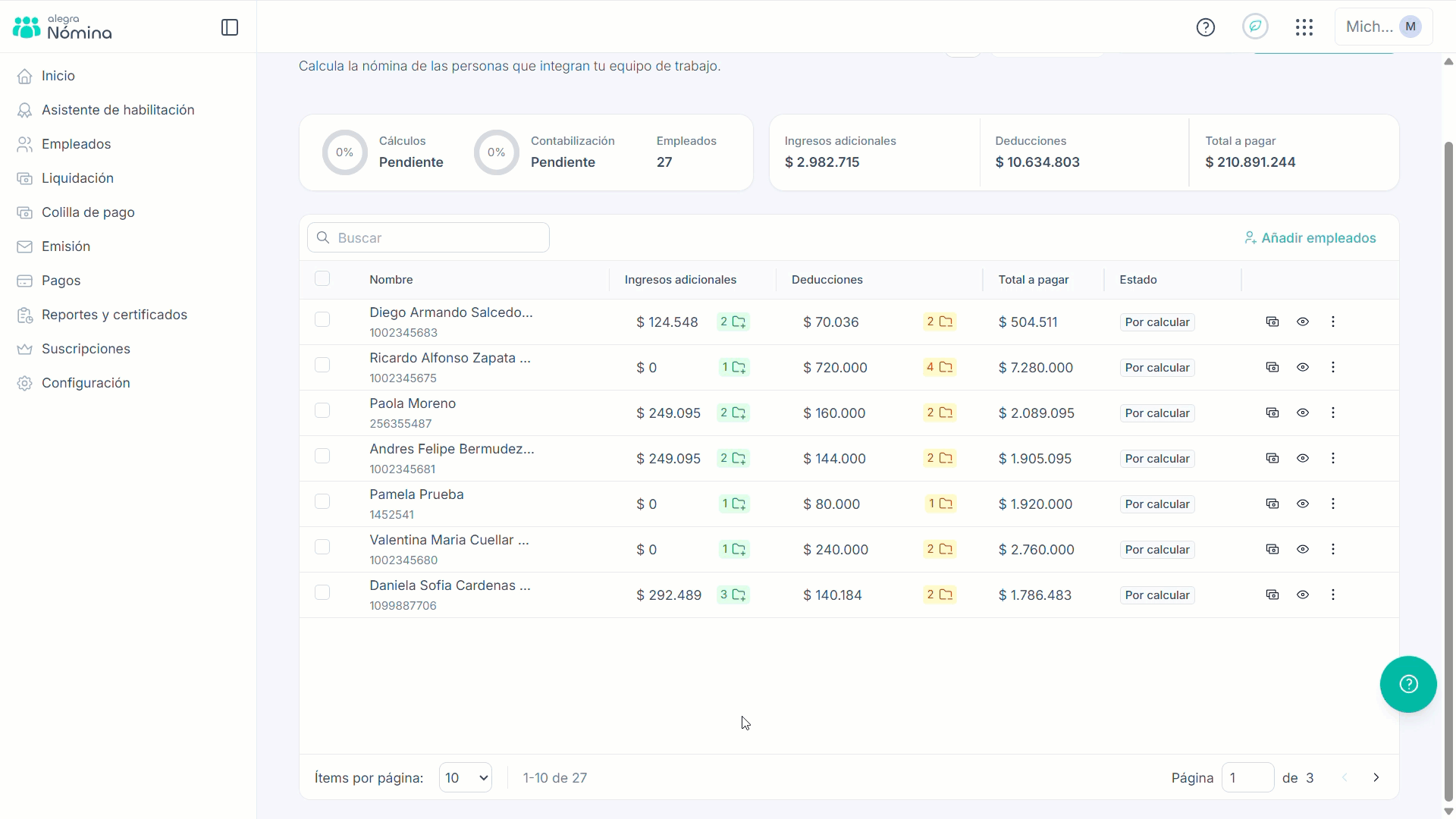The height and width of the screenshot is (819, 1456).
Task: Click the page number input field
Action: (x=1247, y=777)
